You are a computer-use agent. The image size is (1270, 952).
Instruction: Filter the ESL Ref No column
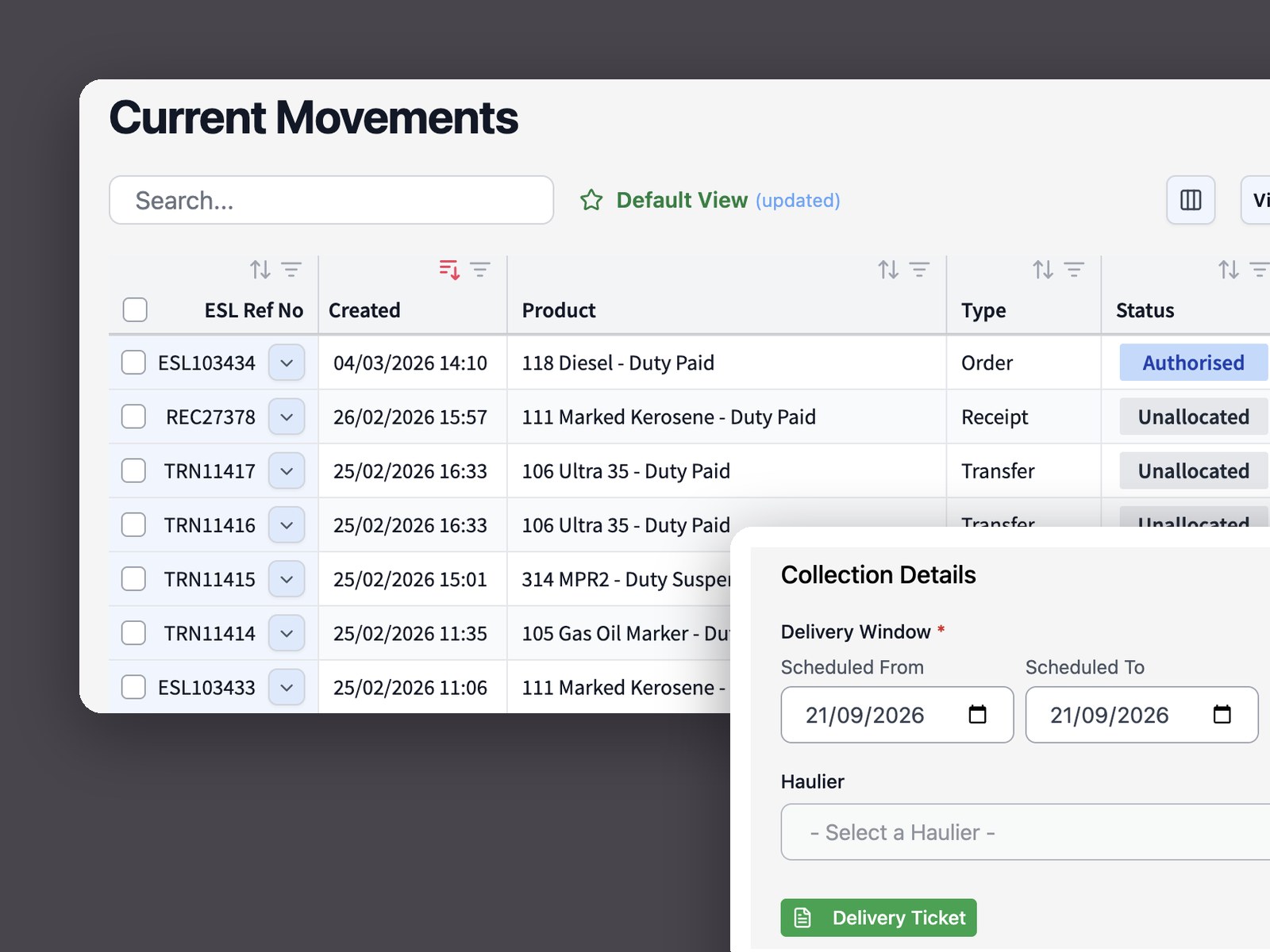pyautogui.click(x=291, y=270)
